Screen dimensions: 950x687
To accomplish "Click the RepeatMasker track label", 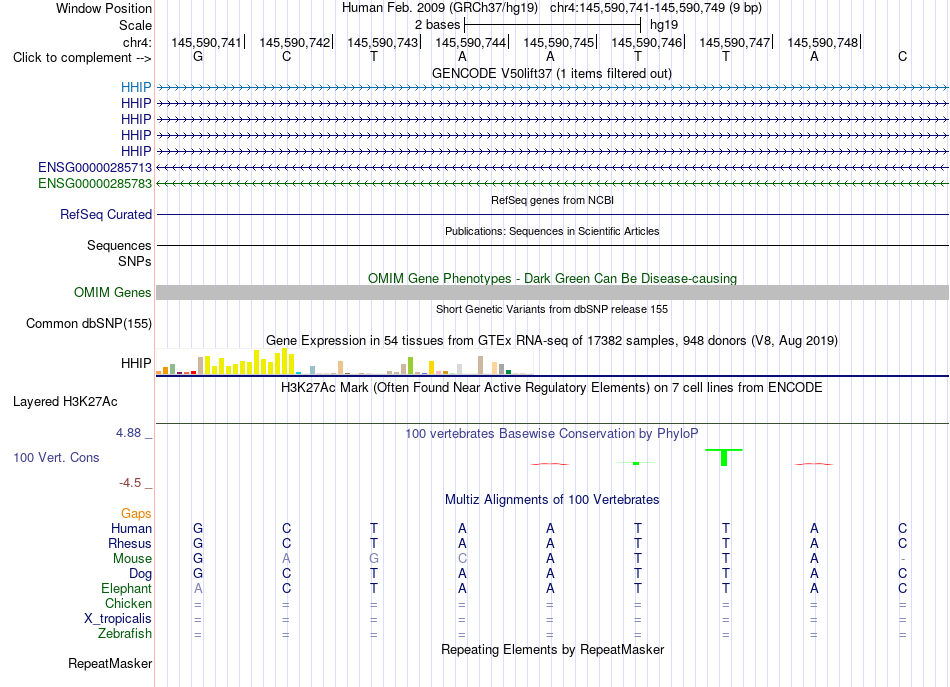I will (x=110, y=663).
